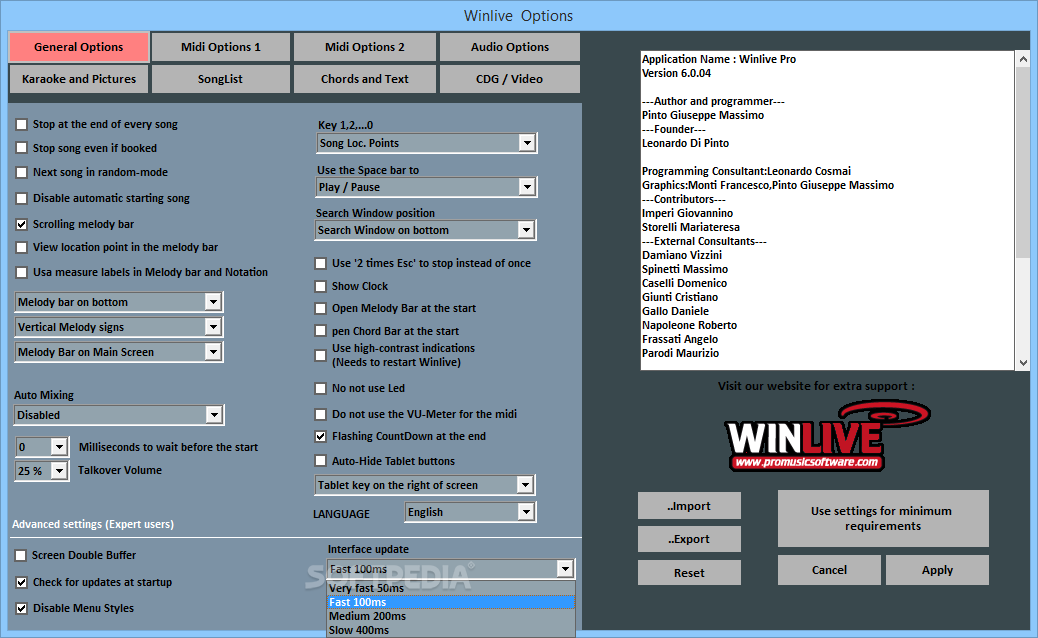Choose Slow 400ms option
Image resolution: width=1038 pixels, height=638 pixels.
click(x=451, y=630)
